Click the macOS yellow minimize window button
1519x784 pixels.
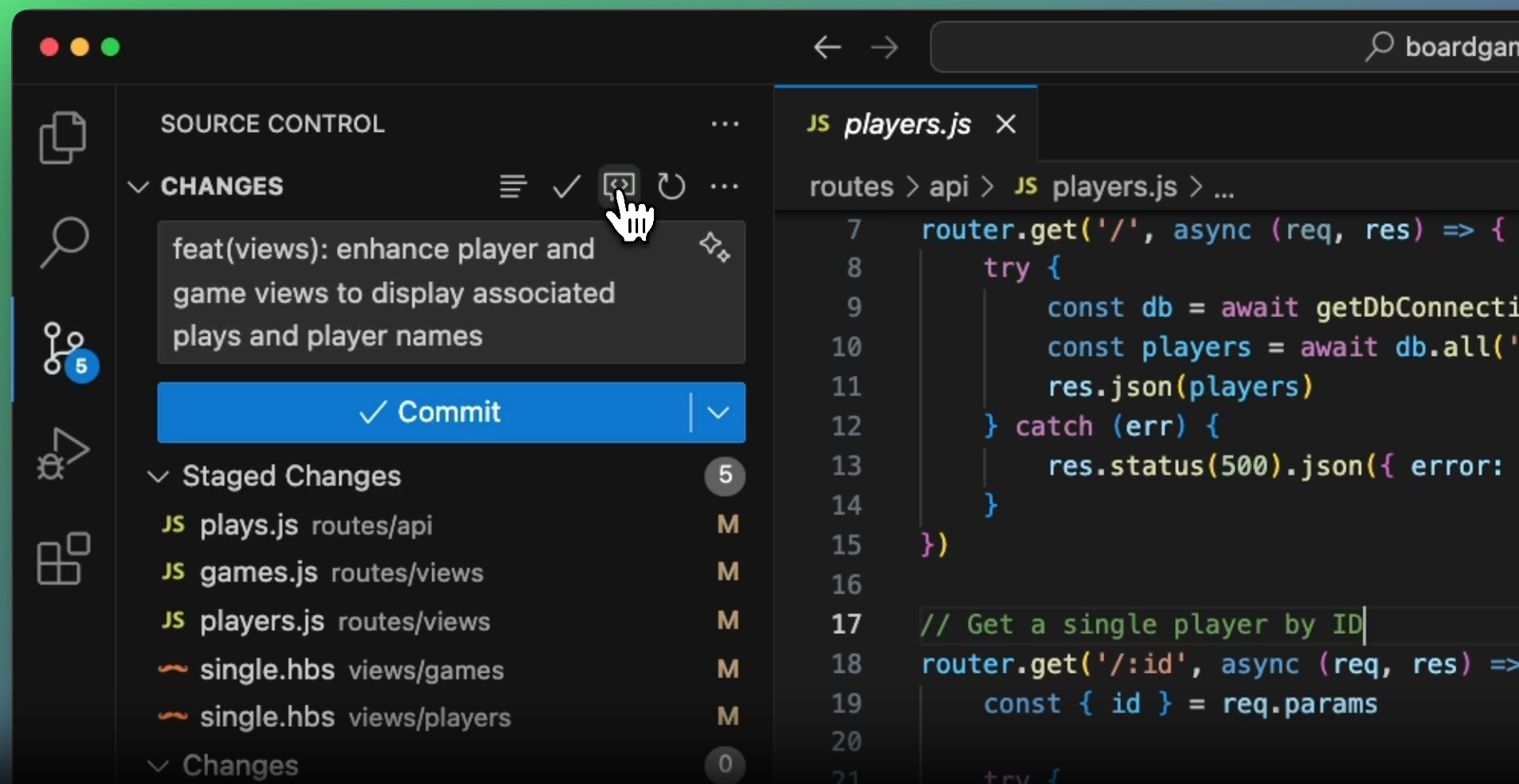coord(79,47)
